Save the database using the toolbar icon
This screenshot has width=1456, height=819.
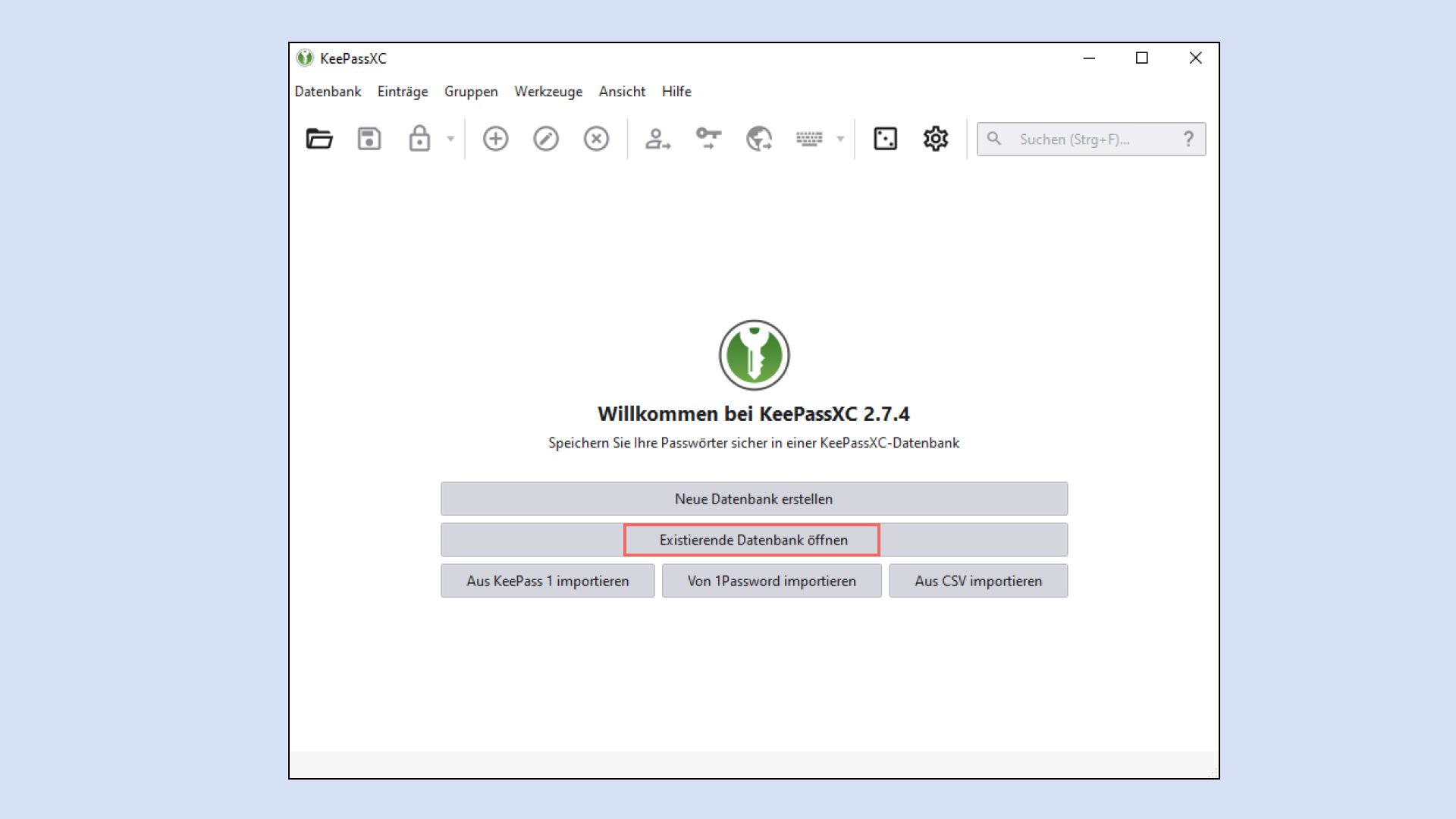(x=368, y=139)
